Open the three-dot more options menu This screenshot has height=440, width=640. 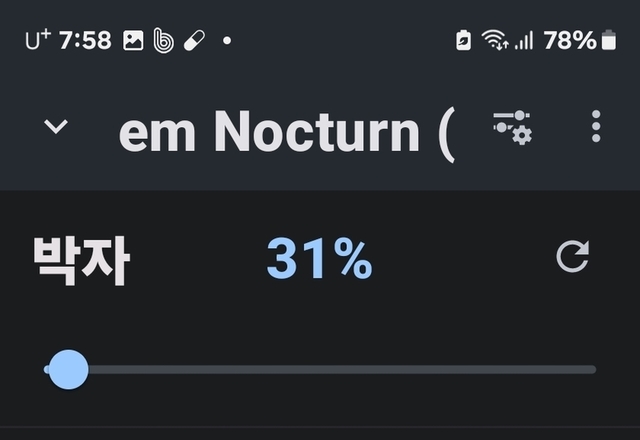pyautogui.click(x=596, y=127)
